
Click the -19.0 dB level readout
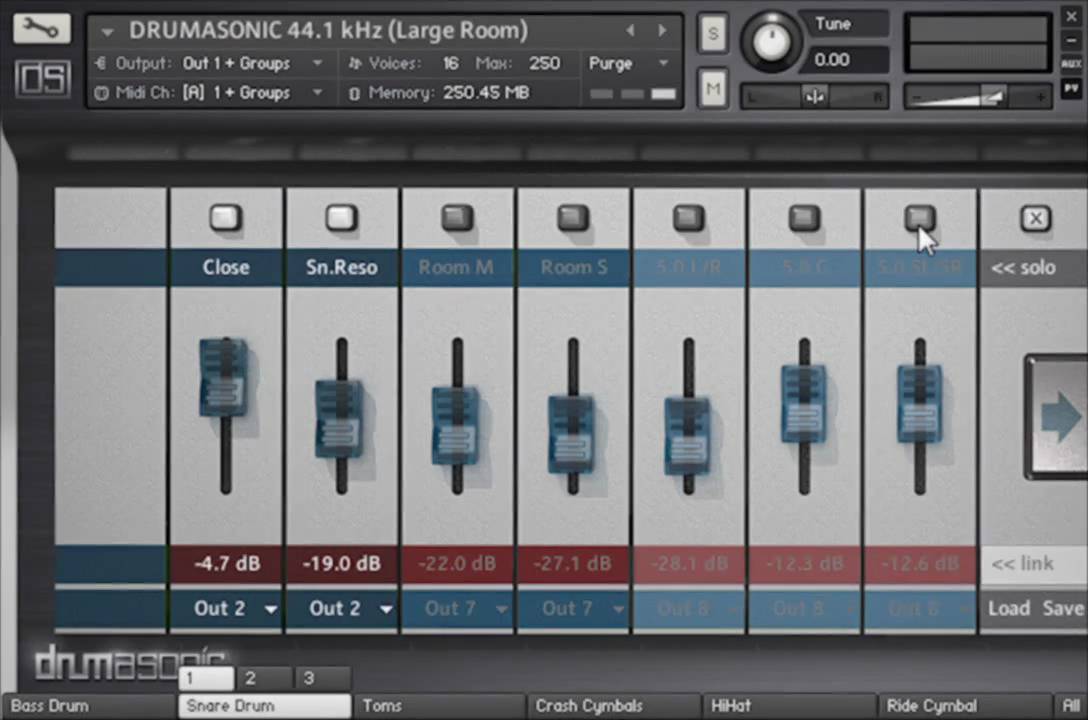(341, 563)
